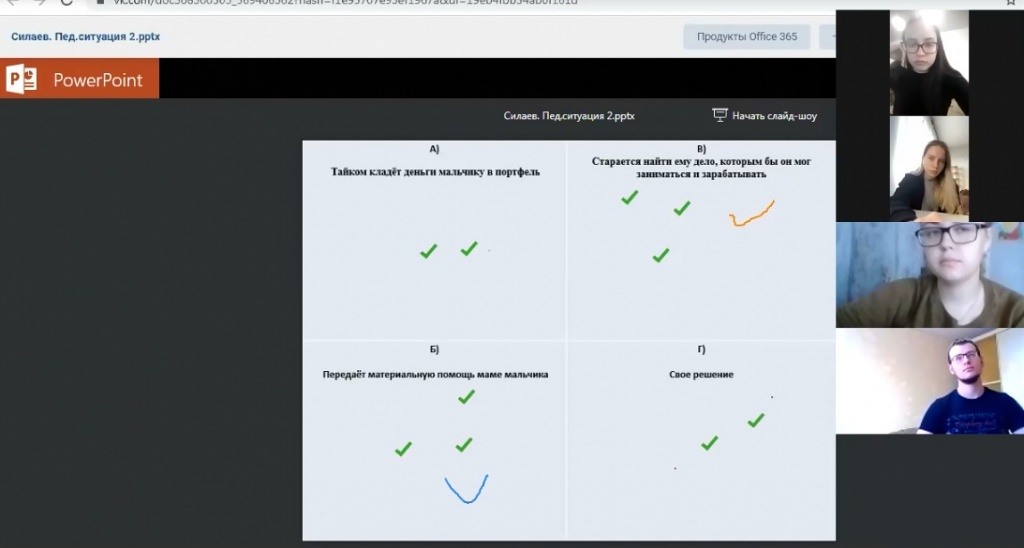Click the Тайком кладёт деньги option text
Image resolution: width=1024 pixels, height=548 pixels.
click(435, 172)
